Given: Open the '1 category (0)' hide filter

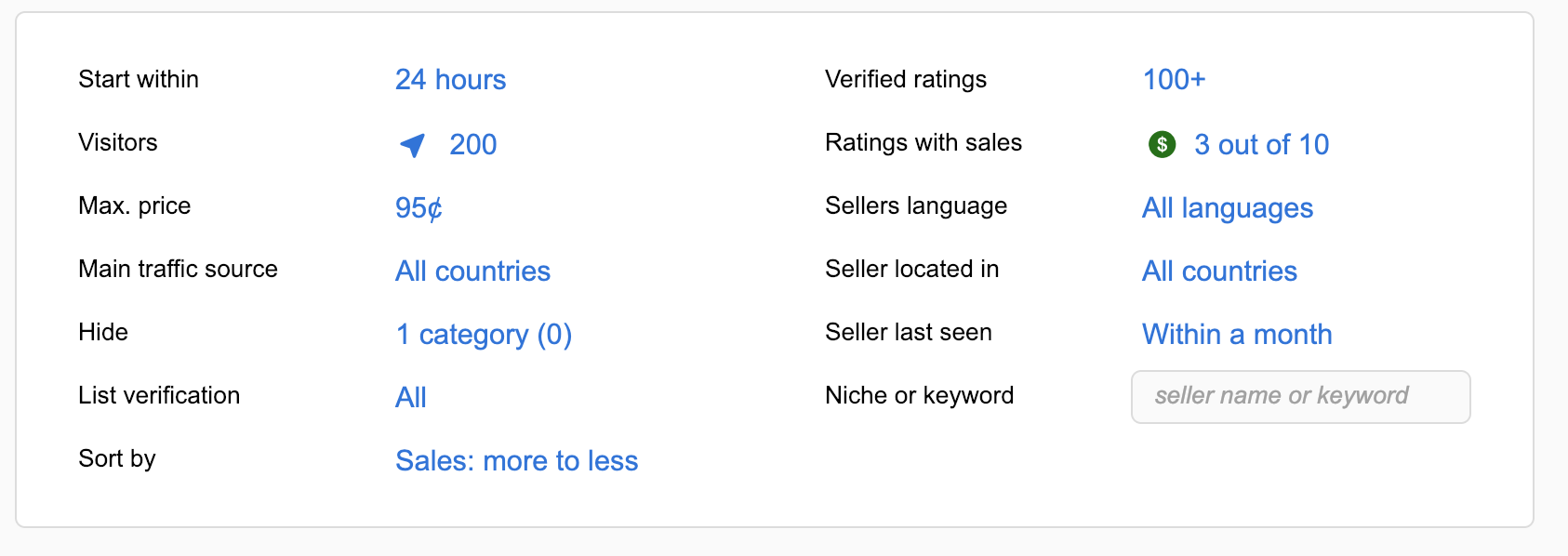Looking at the screenshot, I should 484,334.
